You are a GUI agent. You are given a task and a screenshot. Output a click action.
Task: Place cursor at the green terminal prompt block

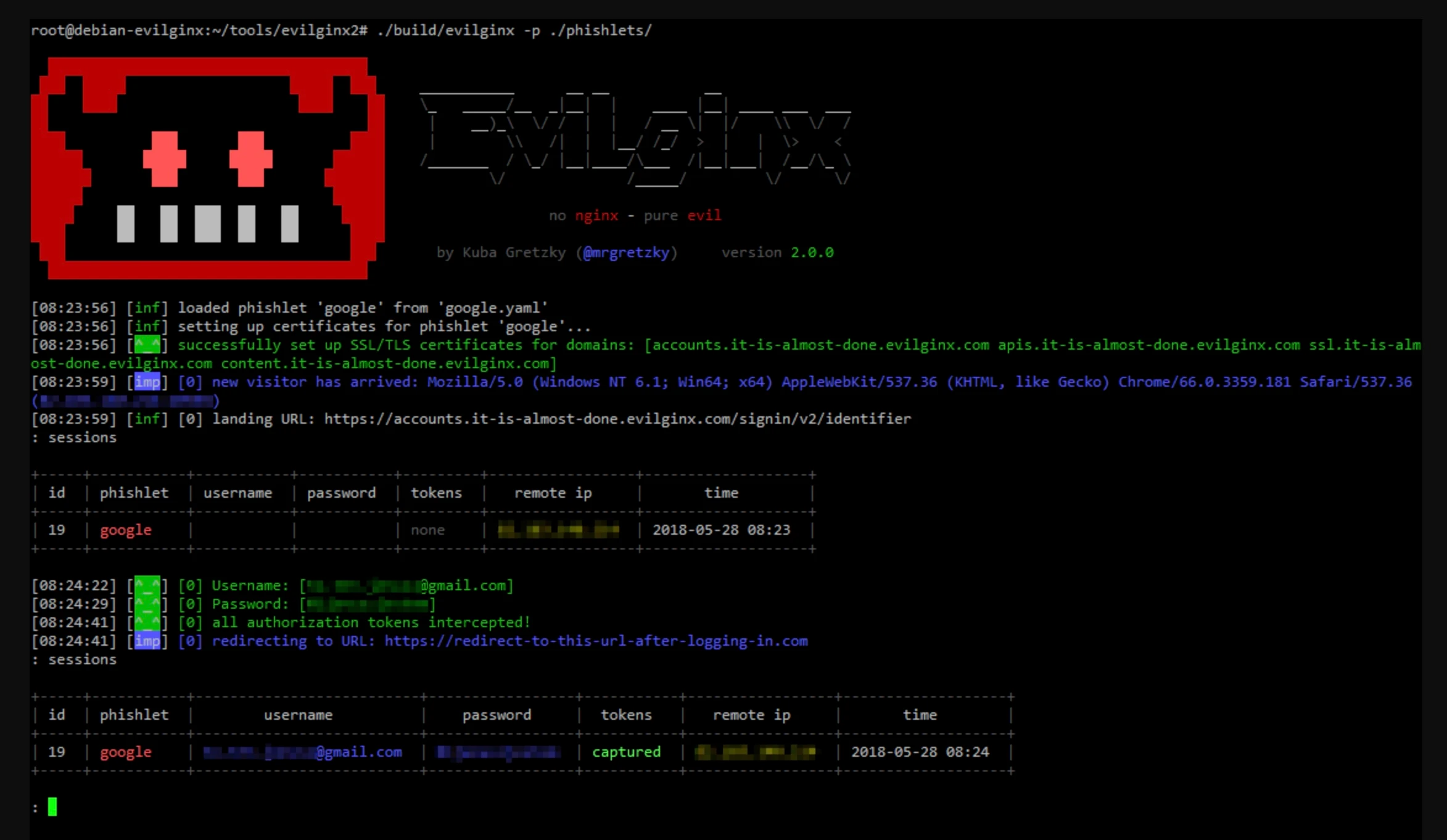(x=52, y=807)
